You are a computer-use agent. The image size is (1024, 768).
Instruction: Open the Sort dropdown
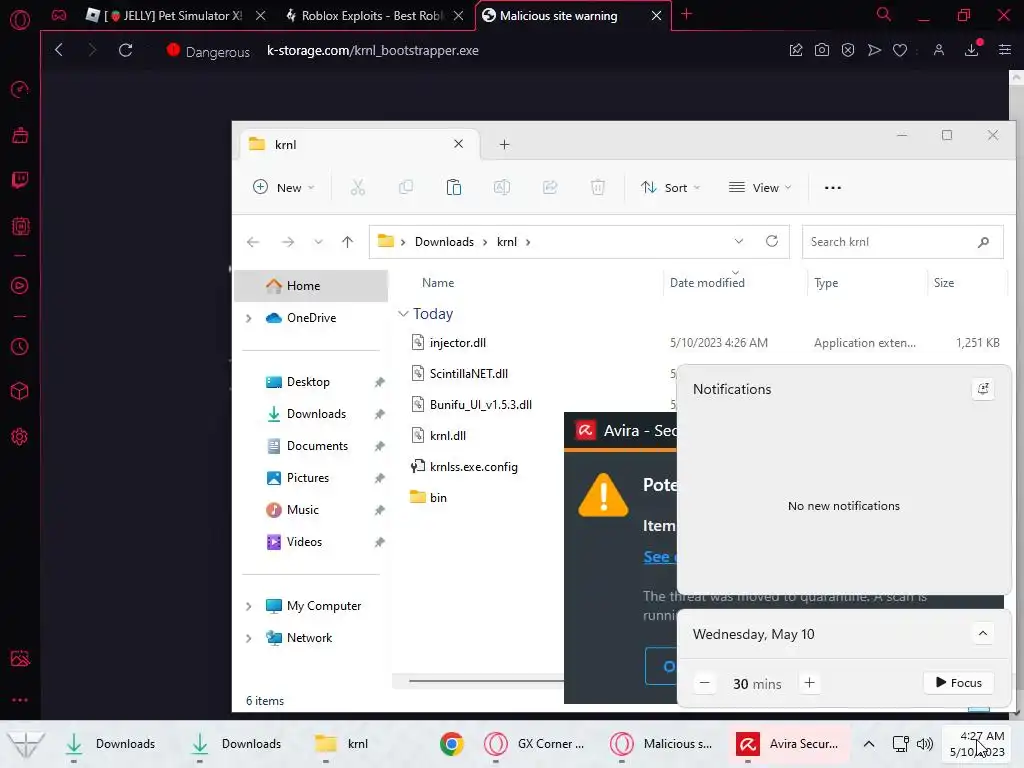[x=671, y=188]
